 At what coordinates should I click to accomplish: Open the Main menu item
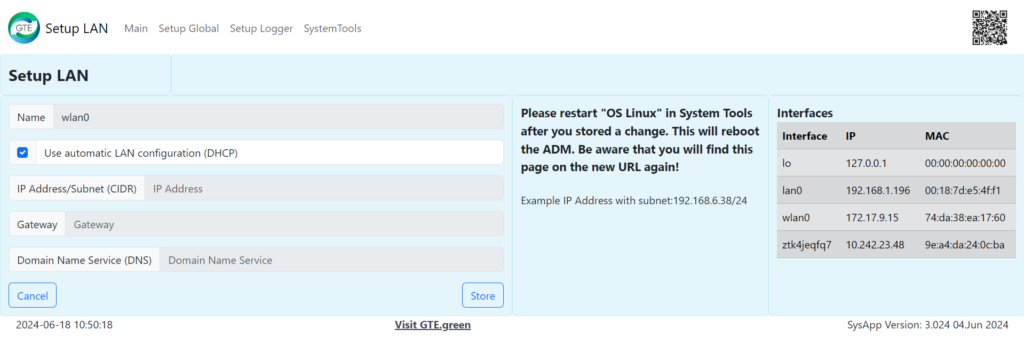coord(136,29)
